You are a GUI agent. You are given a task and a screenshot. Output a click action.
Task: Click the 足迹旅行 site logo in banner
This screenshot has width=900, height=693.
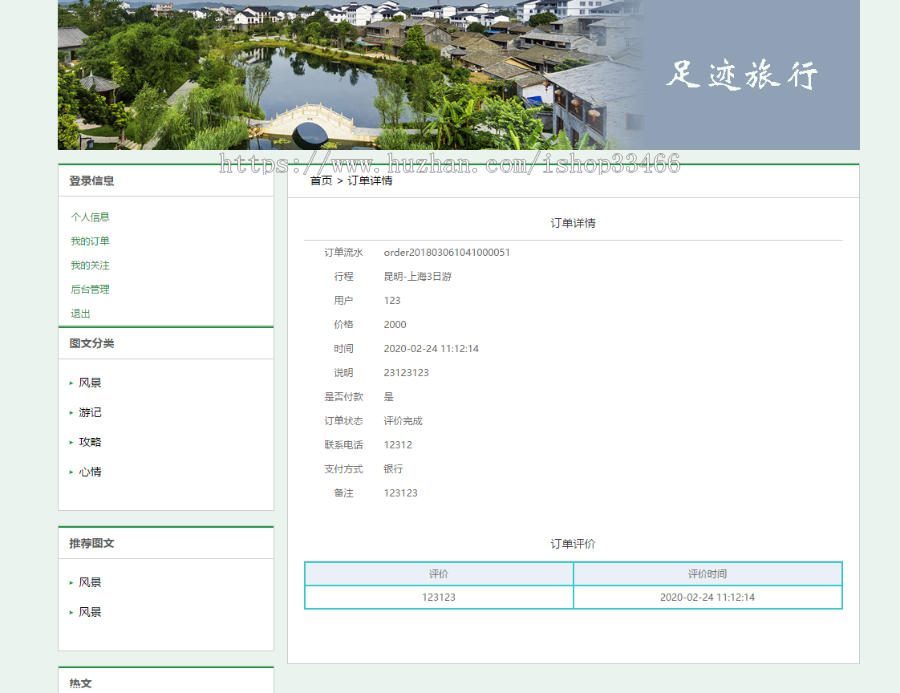pos(744,74)
